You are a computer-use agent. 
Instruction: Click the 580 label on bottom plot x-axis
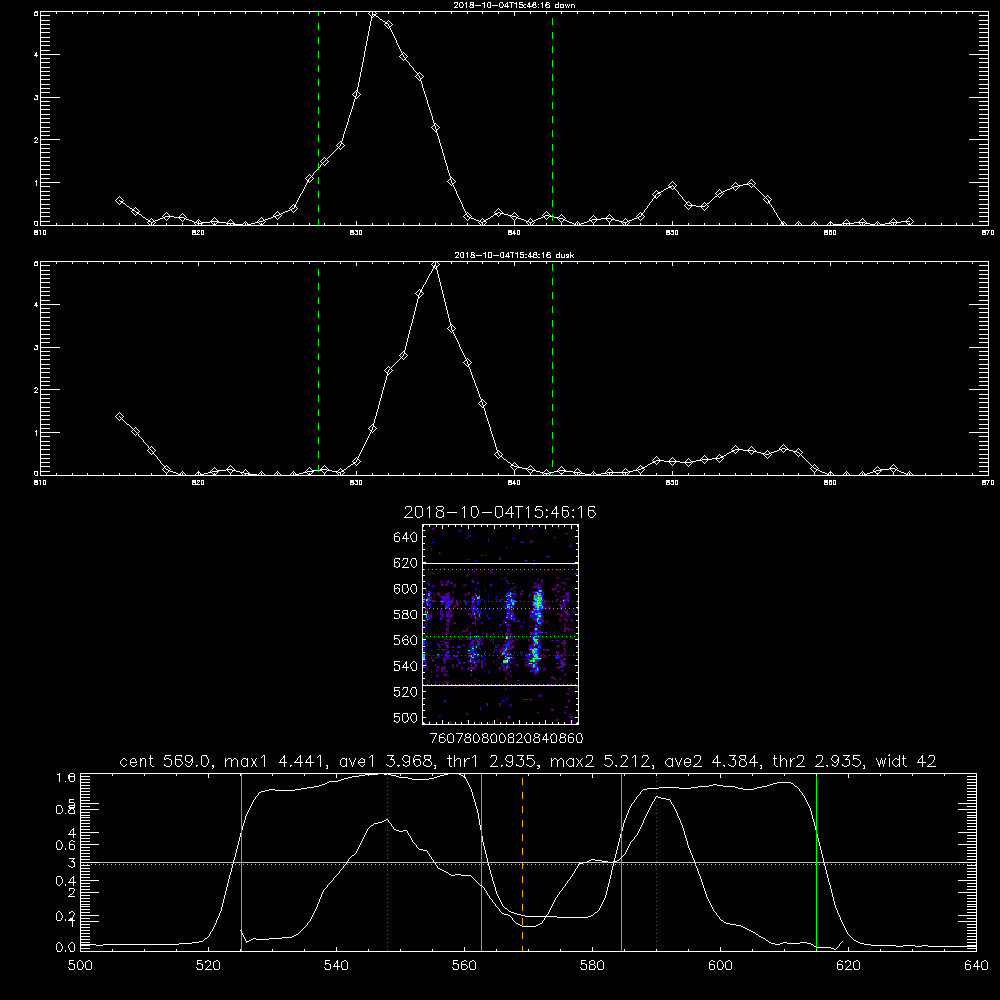592,966
